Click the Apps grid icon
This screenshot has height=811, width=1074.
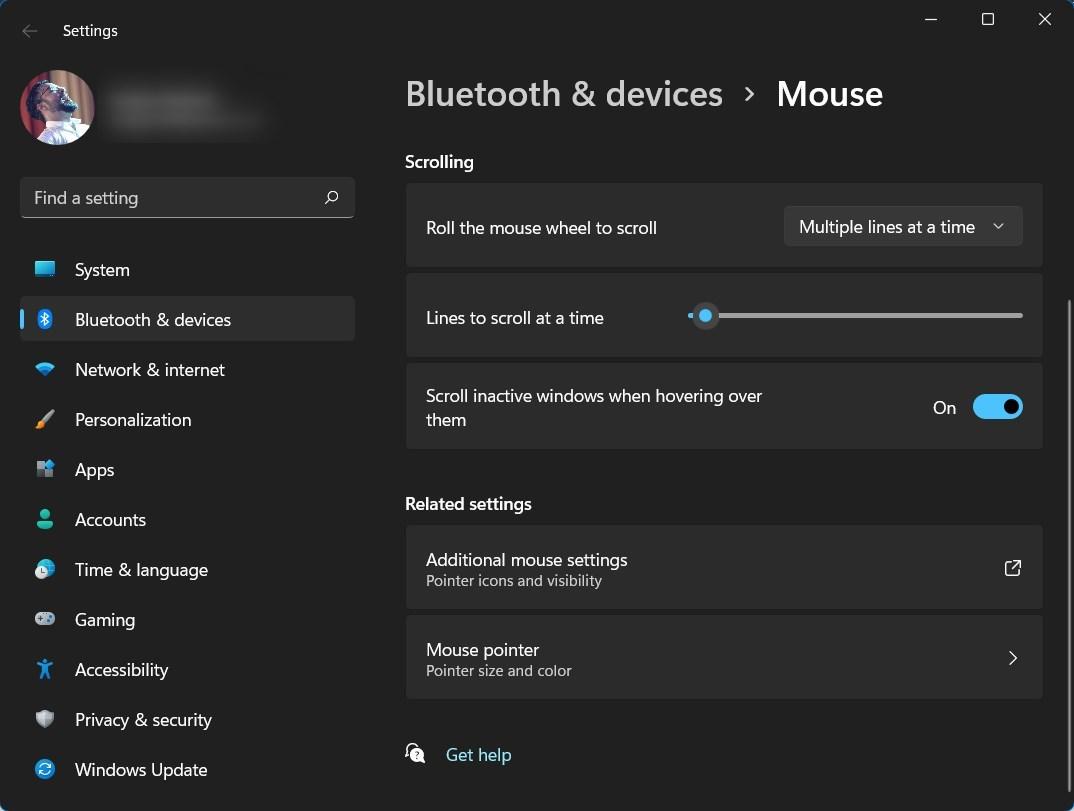tap(45, 469)
